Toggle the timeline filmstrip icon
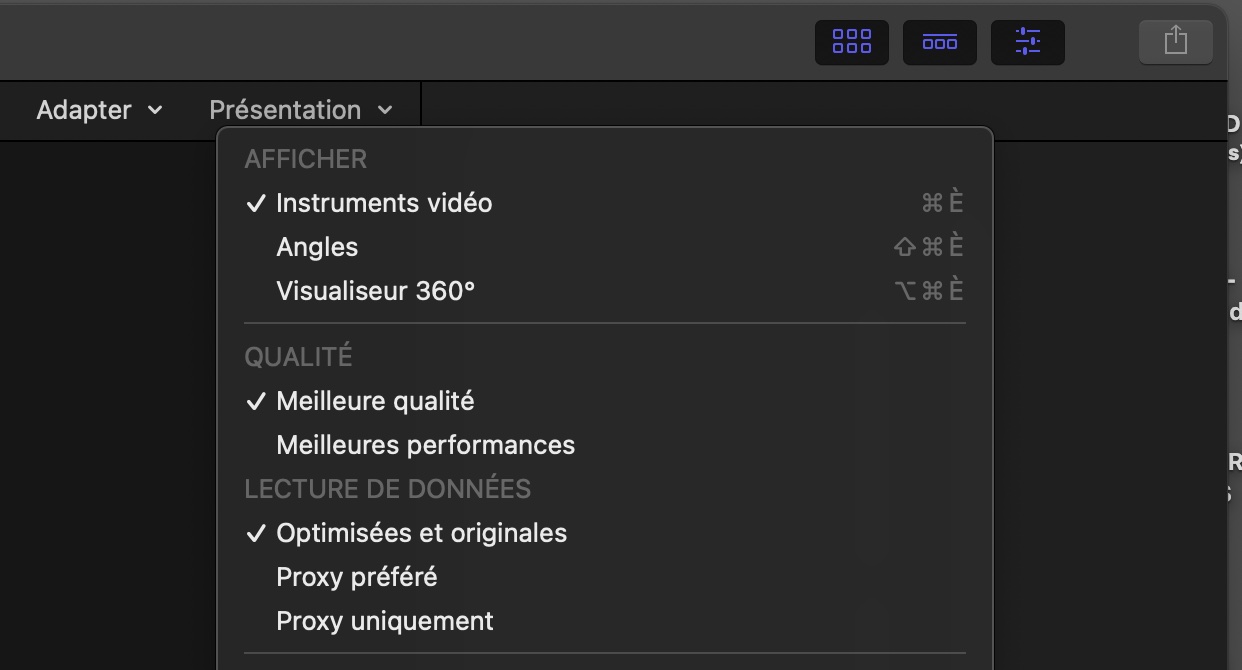The width and height of the screenshot is (1242, 670). point(940,42)
